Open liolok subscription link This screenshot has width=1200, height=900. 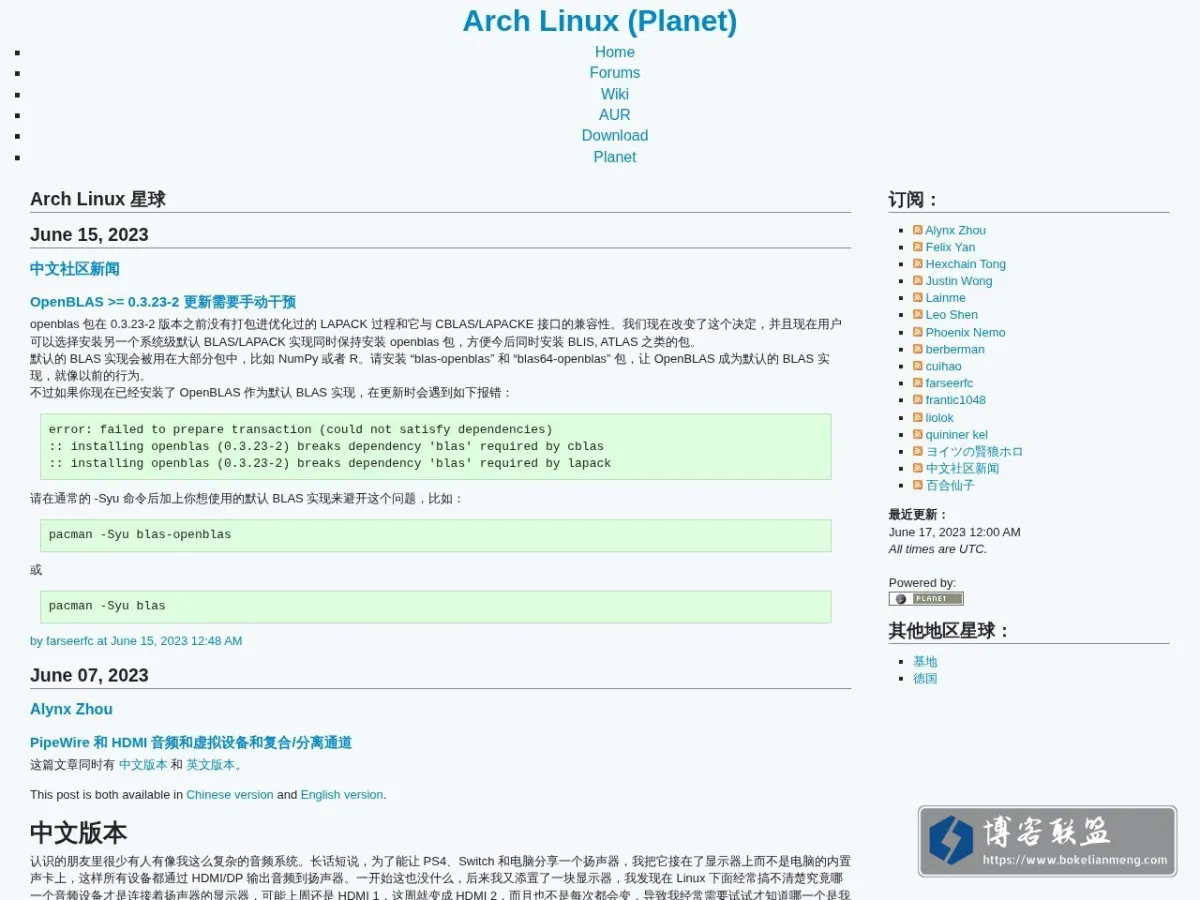pos(939,418)
